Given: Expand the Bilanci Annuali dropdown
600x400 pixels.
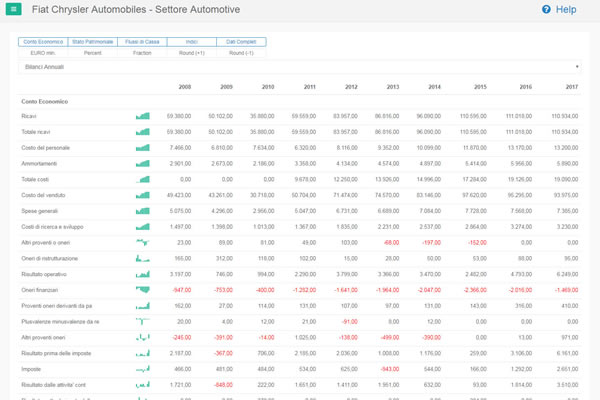Looking at the screenshot, I should pos(300,67).
